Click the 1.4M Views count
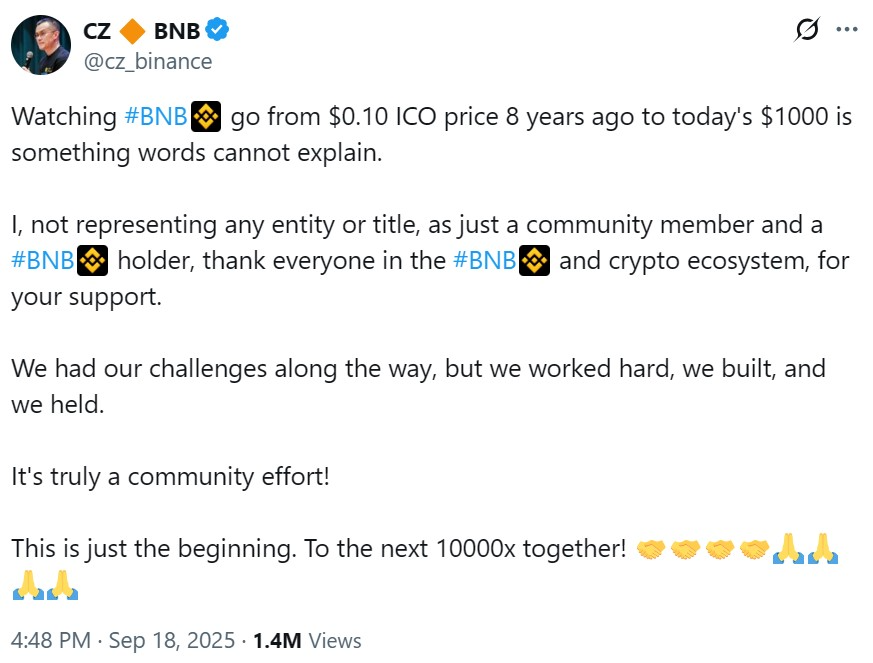873x663 pixels. click(307, 640)
